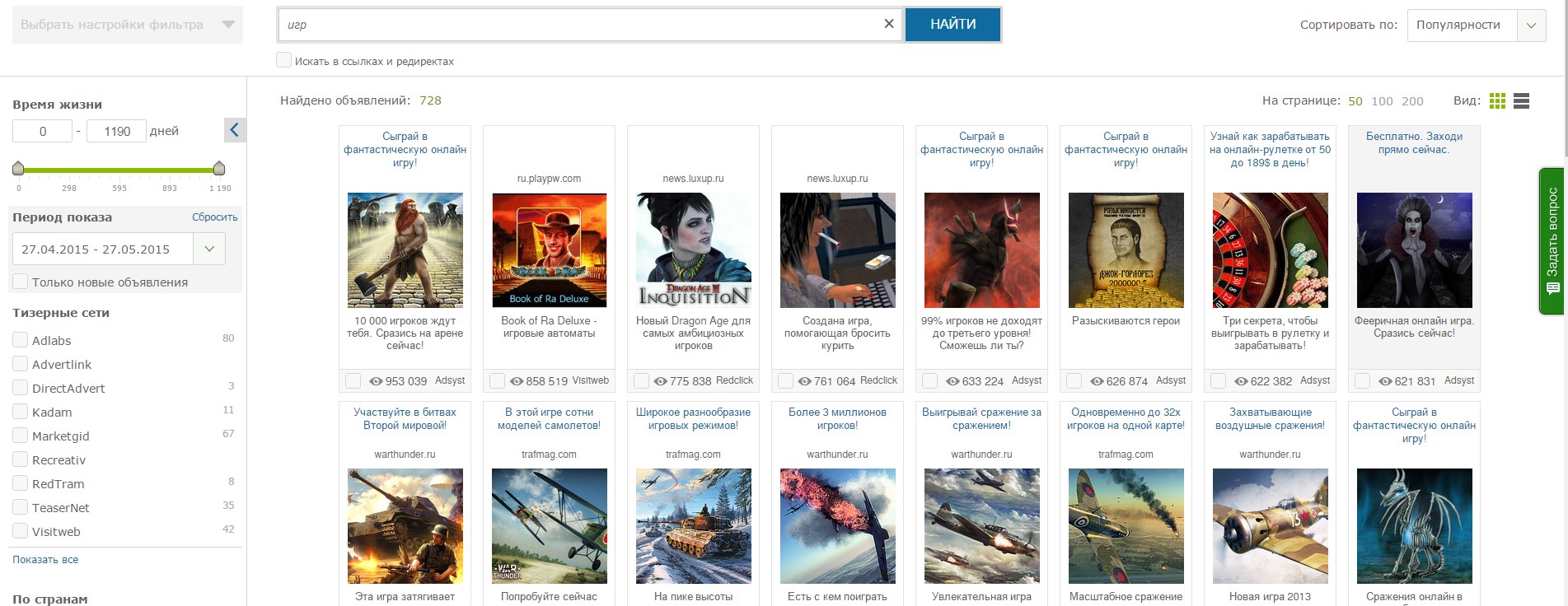
Task: Collapse the filter sidebar arrow
Action: [235, 130]
